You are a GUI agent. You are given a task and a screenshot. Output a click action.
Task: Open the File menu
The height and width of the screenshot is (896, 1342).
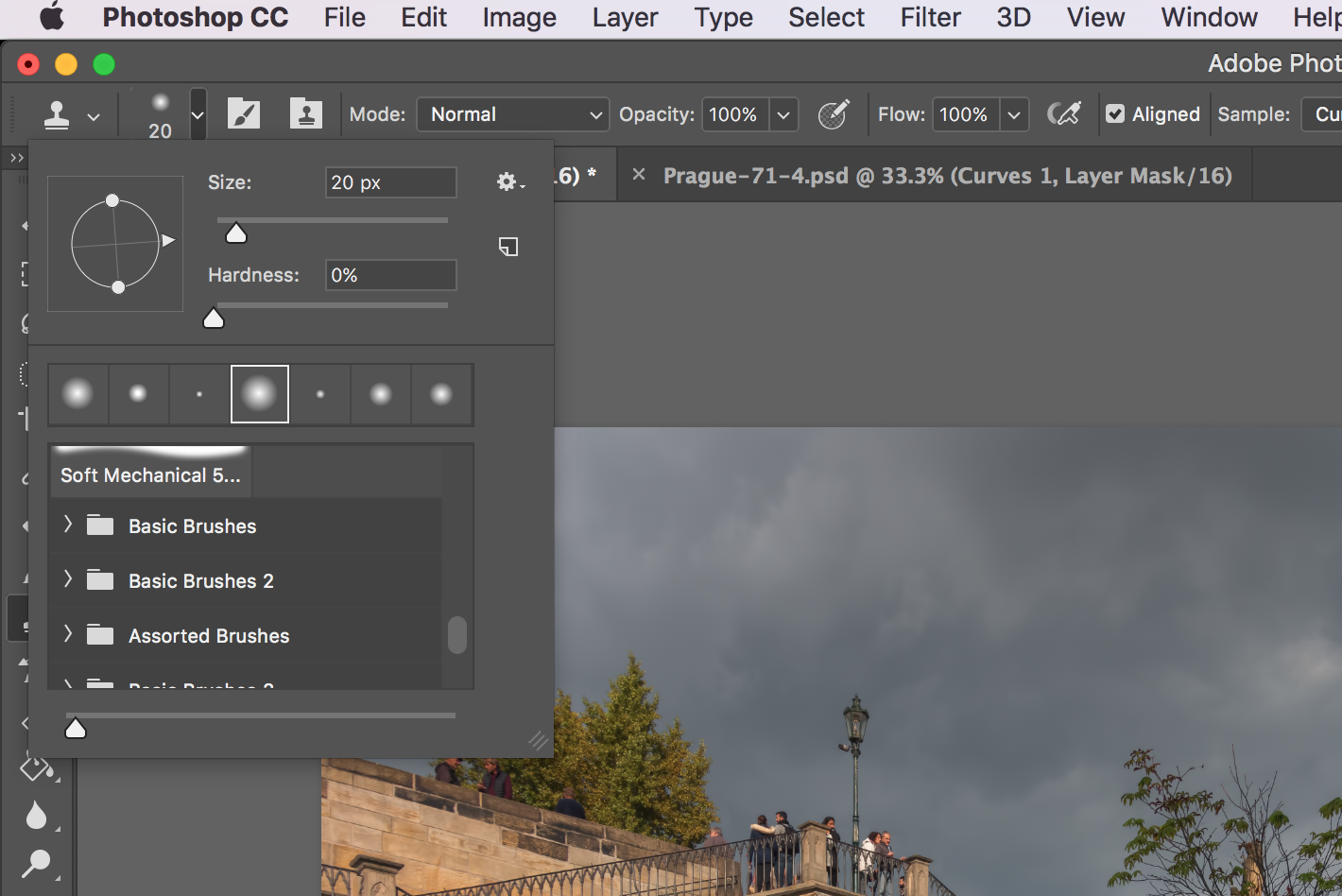(x=345, y=17)
